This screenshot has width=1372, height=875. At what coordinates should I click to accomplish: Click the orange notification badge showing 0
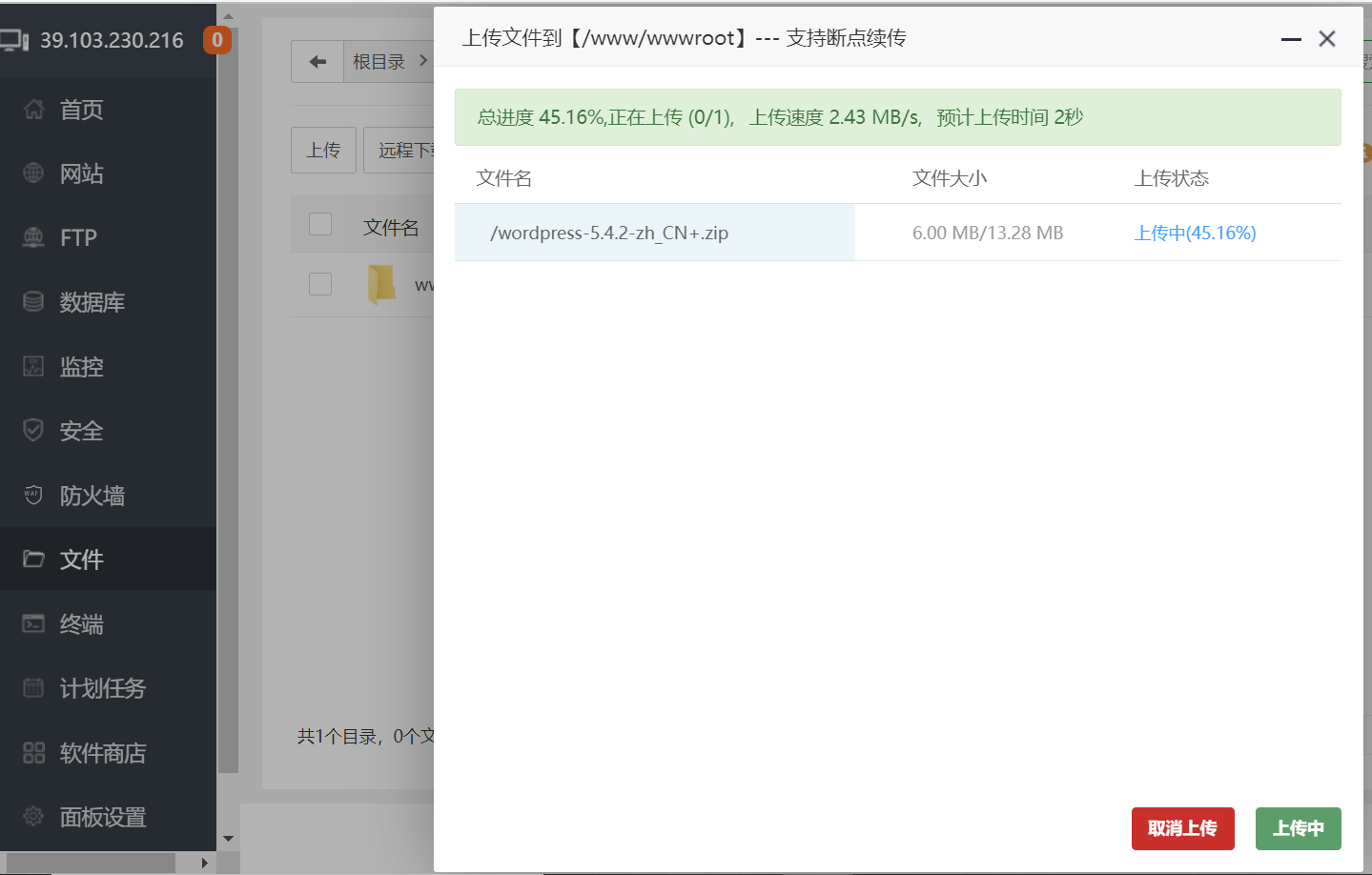(217, 40)
